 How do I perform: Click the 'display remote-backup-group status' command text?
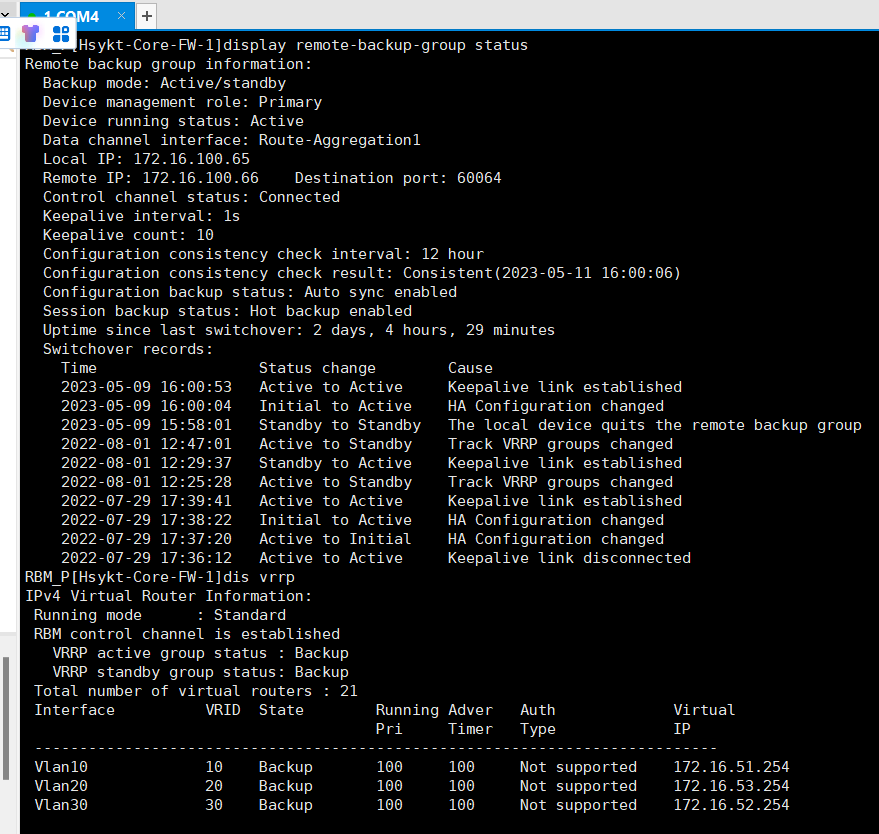(375, 45)
